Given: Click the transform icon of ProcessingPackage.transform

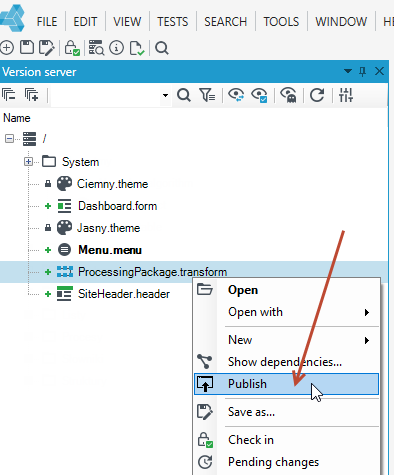Looking at the screenshot, I should point(65,272).
